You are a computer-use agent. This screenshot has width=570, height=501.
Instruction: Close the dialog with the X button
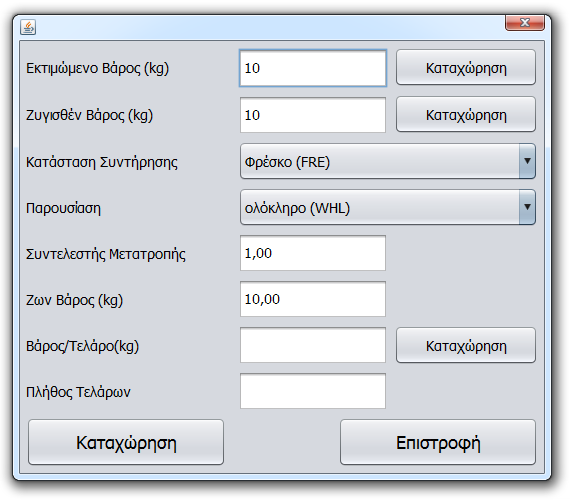coord(525,23)
